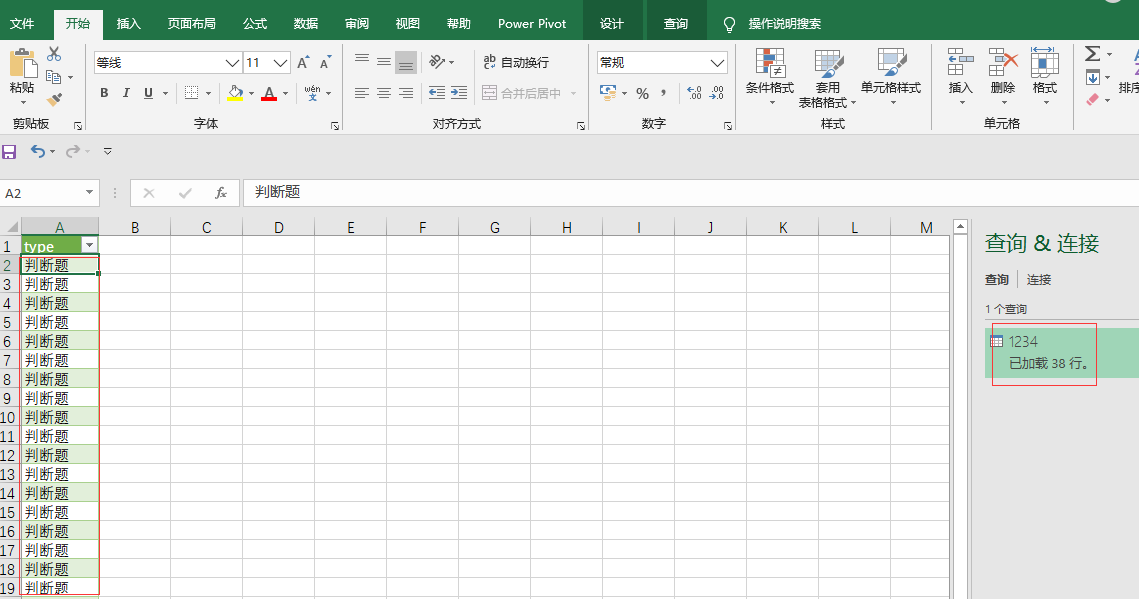Click the AutoSum Σ icon

point(1091,55)
